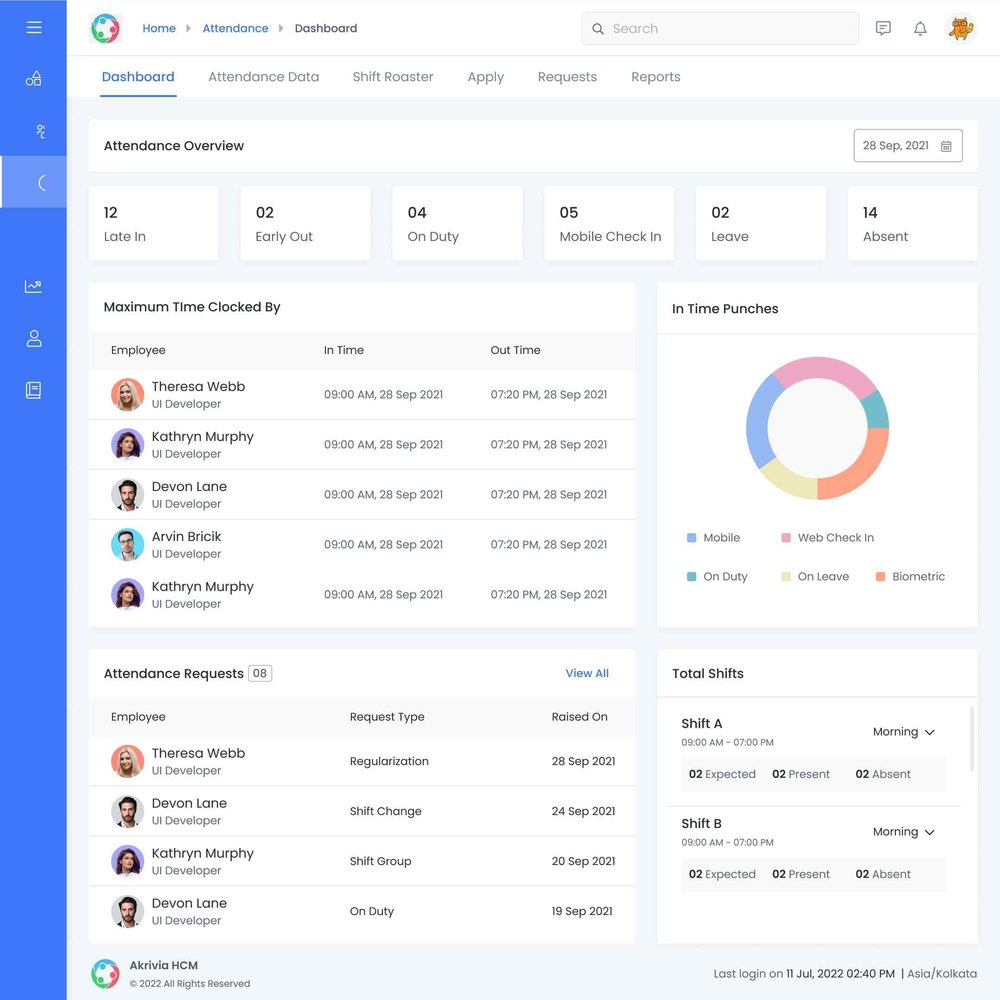This screenshot has width=1000, height=1000.
Task: Click the Raised On column header
Action: tap(580, 717)
